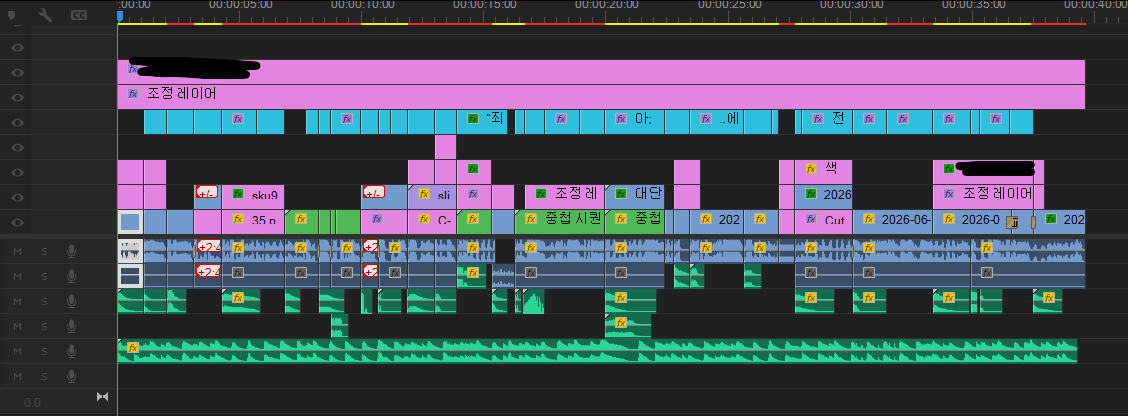Click the fx badge on the full-length 조정 레이어 clip
The image size is (1128, 416).
tap(132, 94)
